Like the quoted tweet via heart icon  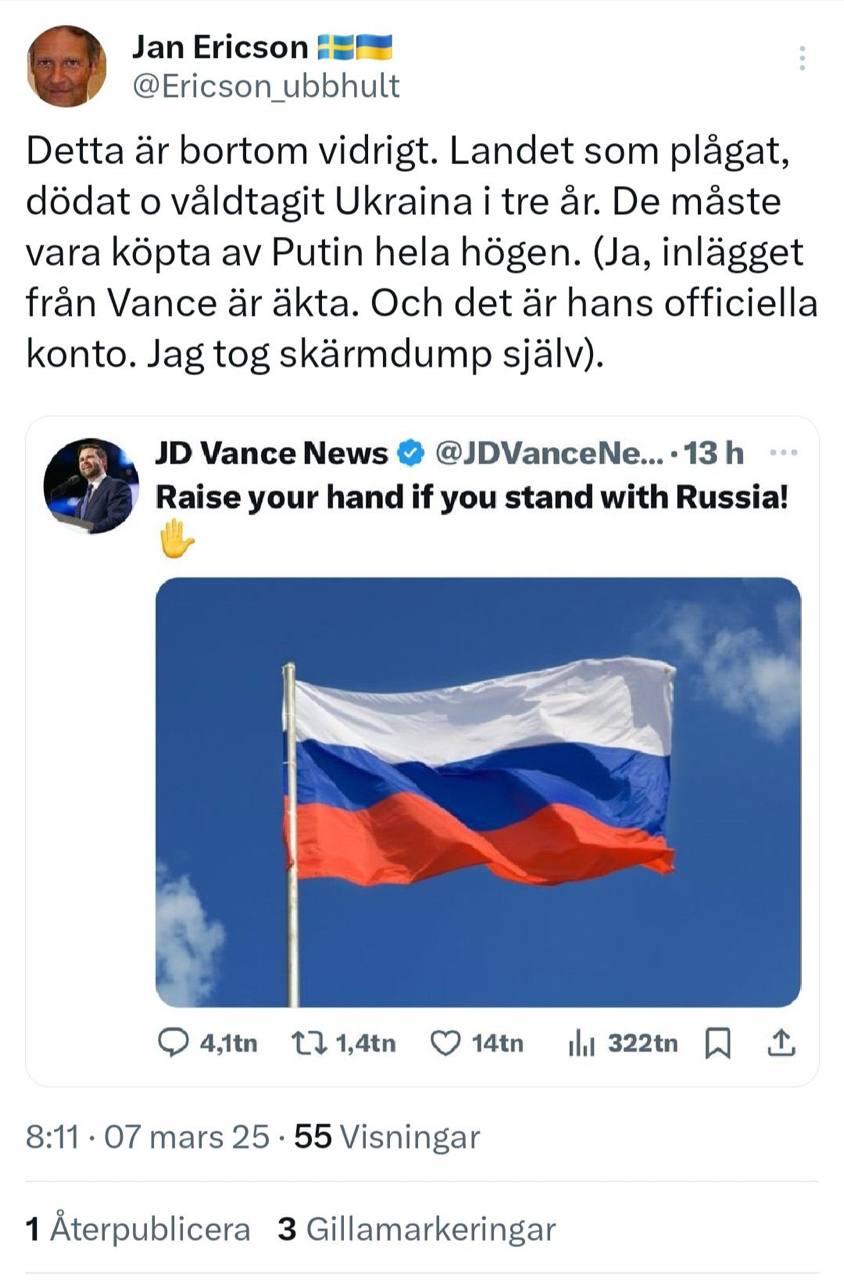[443, 1044]
